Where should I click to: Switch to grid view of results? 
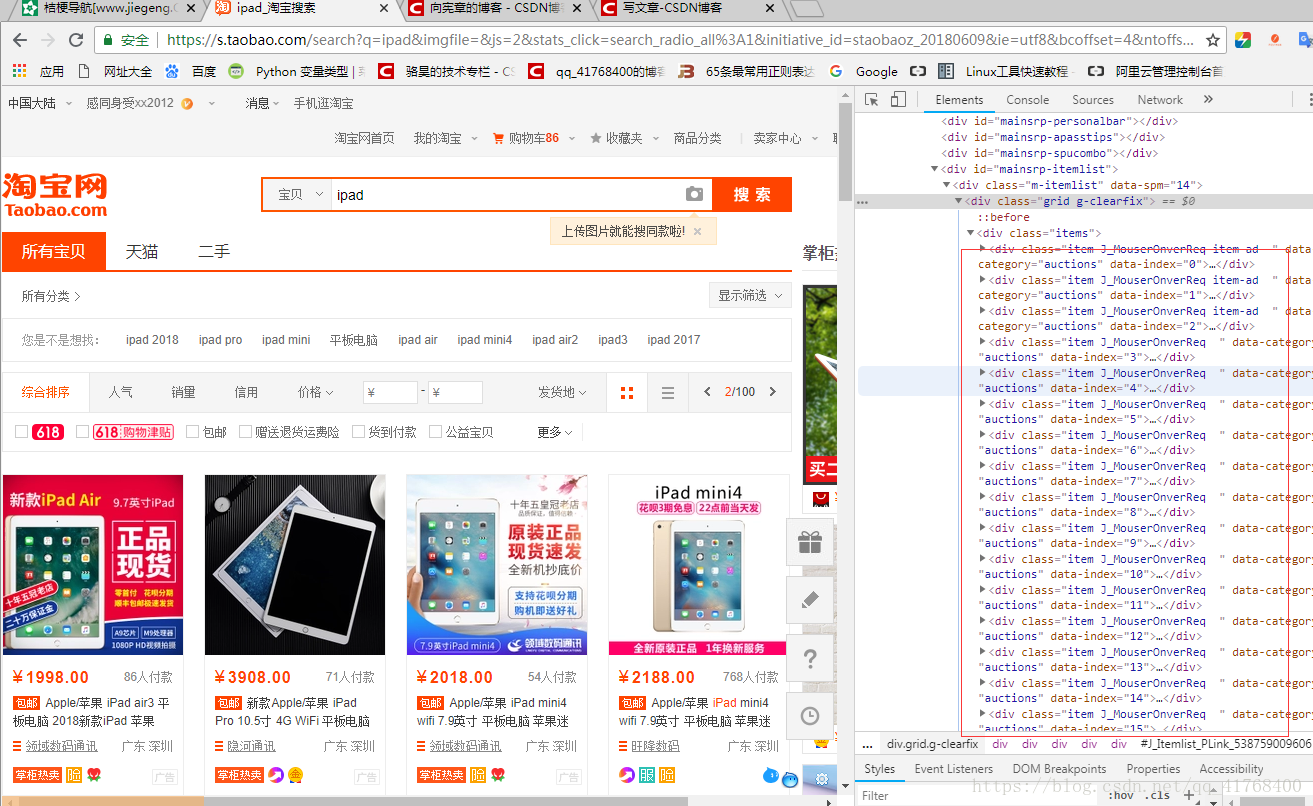(627, 392)
